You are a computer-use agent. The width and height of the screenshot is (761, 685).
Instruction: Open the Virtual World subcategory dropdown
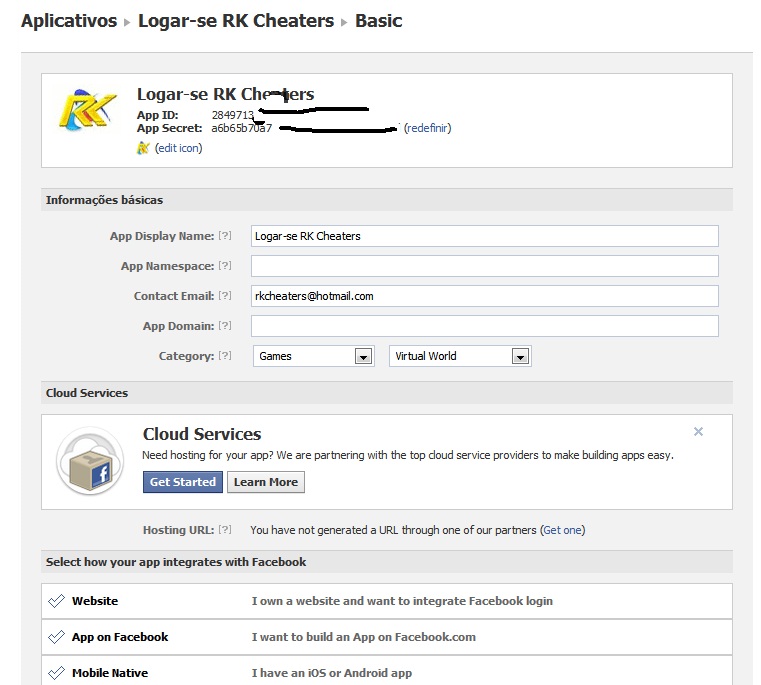(x=460, y=356)
